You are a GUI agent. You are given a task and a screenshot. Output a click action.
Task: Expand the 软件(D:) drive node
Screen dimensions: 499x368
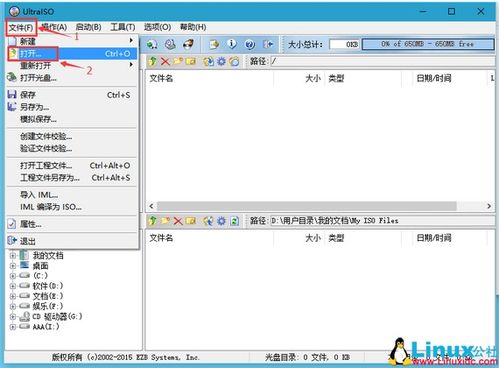point(13,286)
